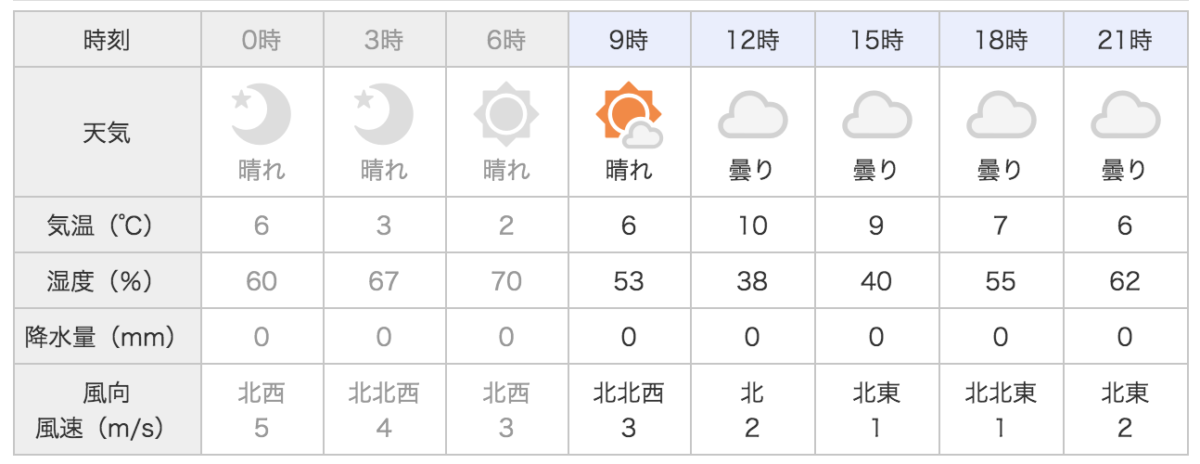
Task: Click the cloud icon under 21時
Action: point(1125,115)
